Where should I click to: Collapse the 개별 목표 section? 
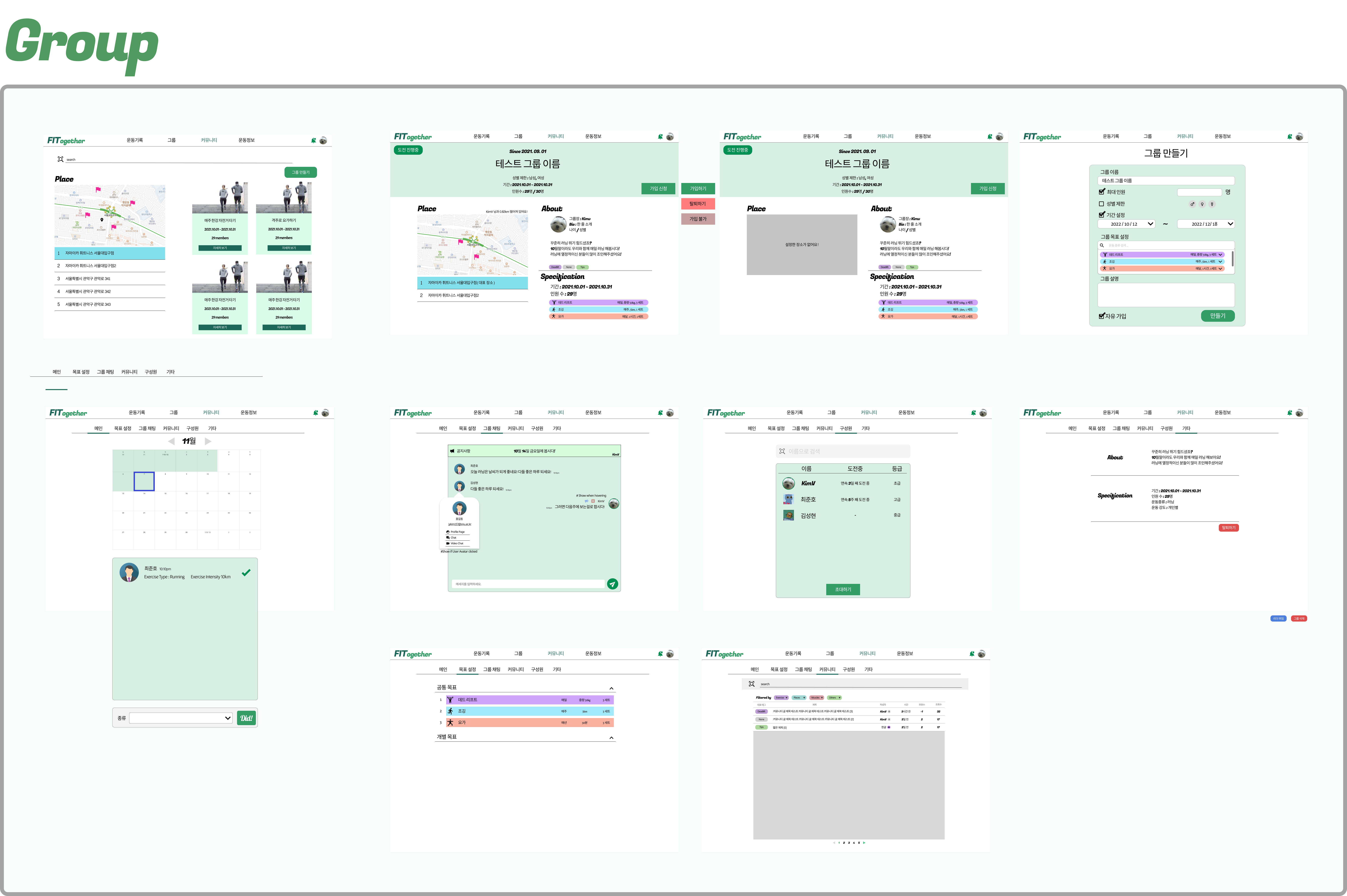(x=612, y=738)
